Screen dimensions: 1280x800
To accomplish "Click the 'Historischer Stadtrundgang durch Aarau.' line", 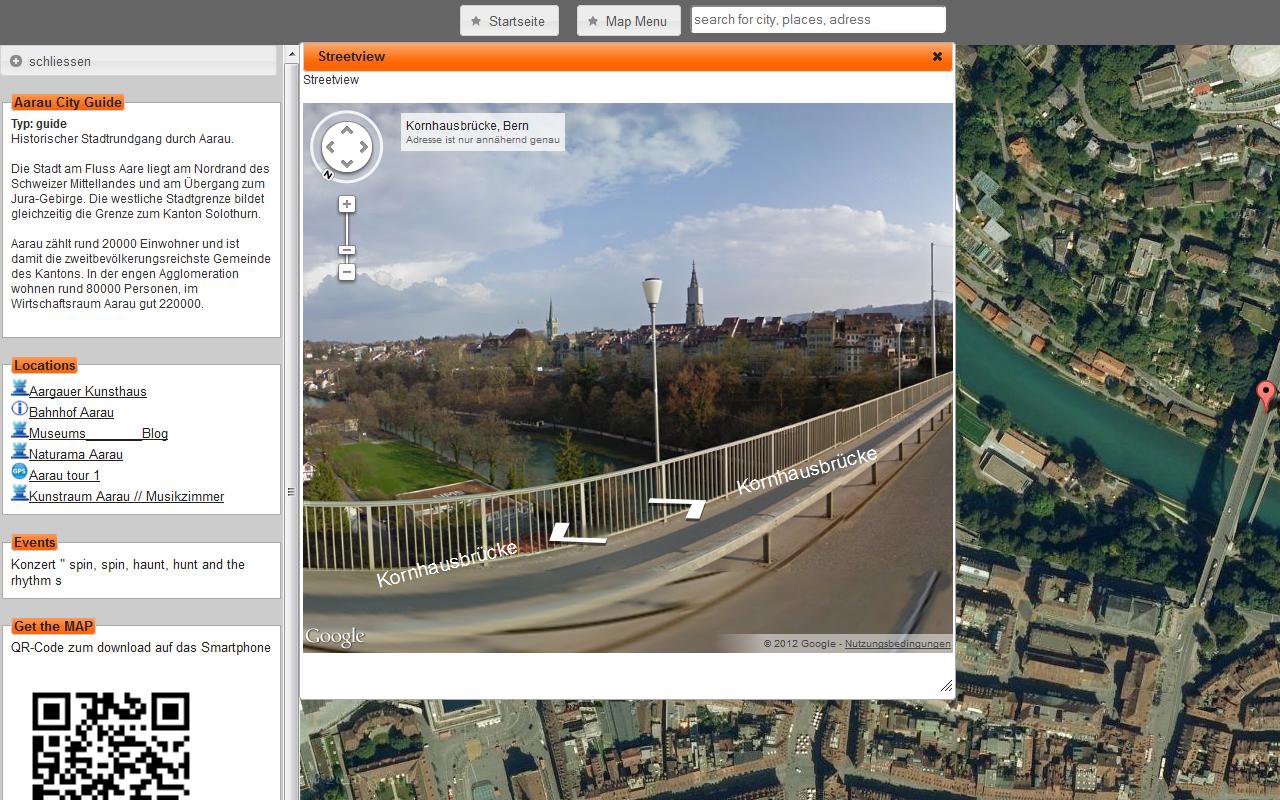I will click(122, 139).
